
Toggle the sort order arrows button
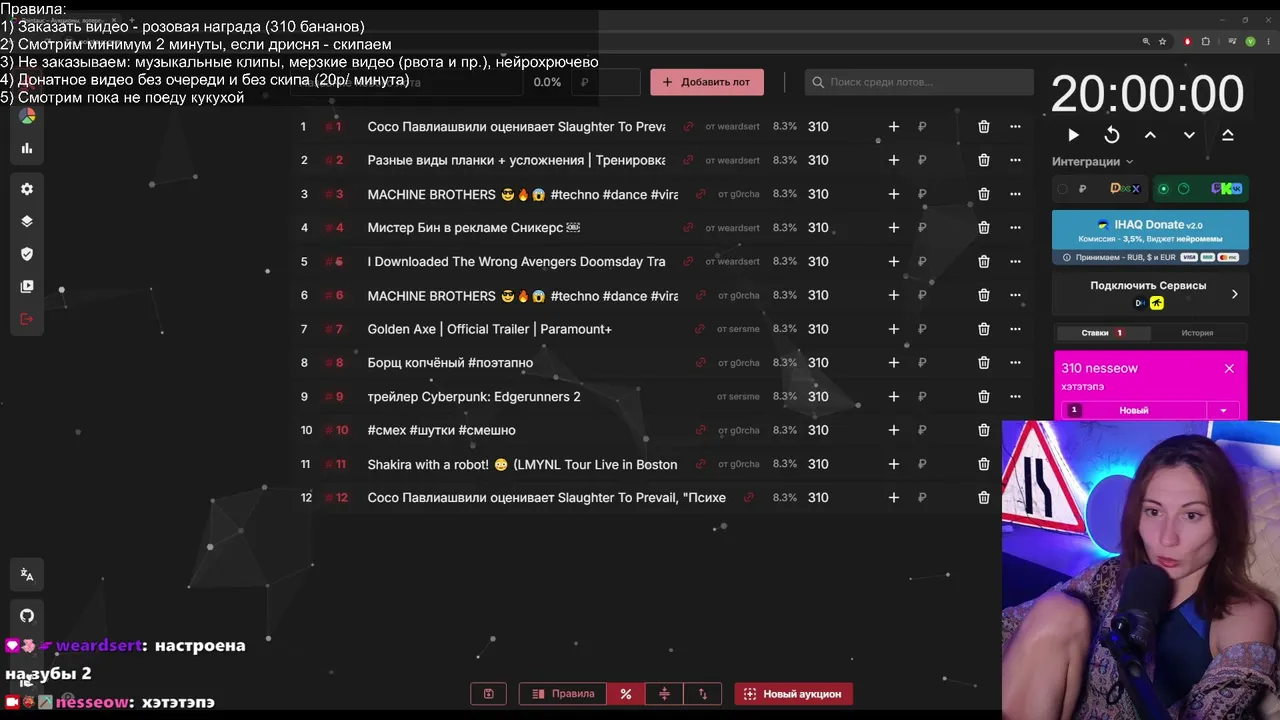pyautogui.click(x=702, y=694)
